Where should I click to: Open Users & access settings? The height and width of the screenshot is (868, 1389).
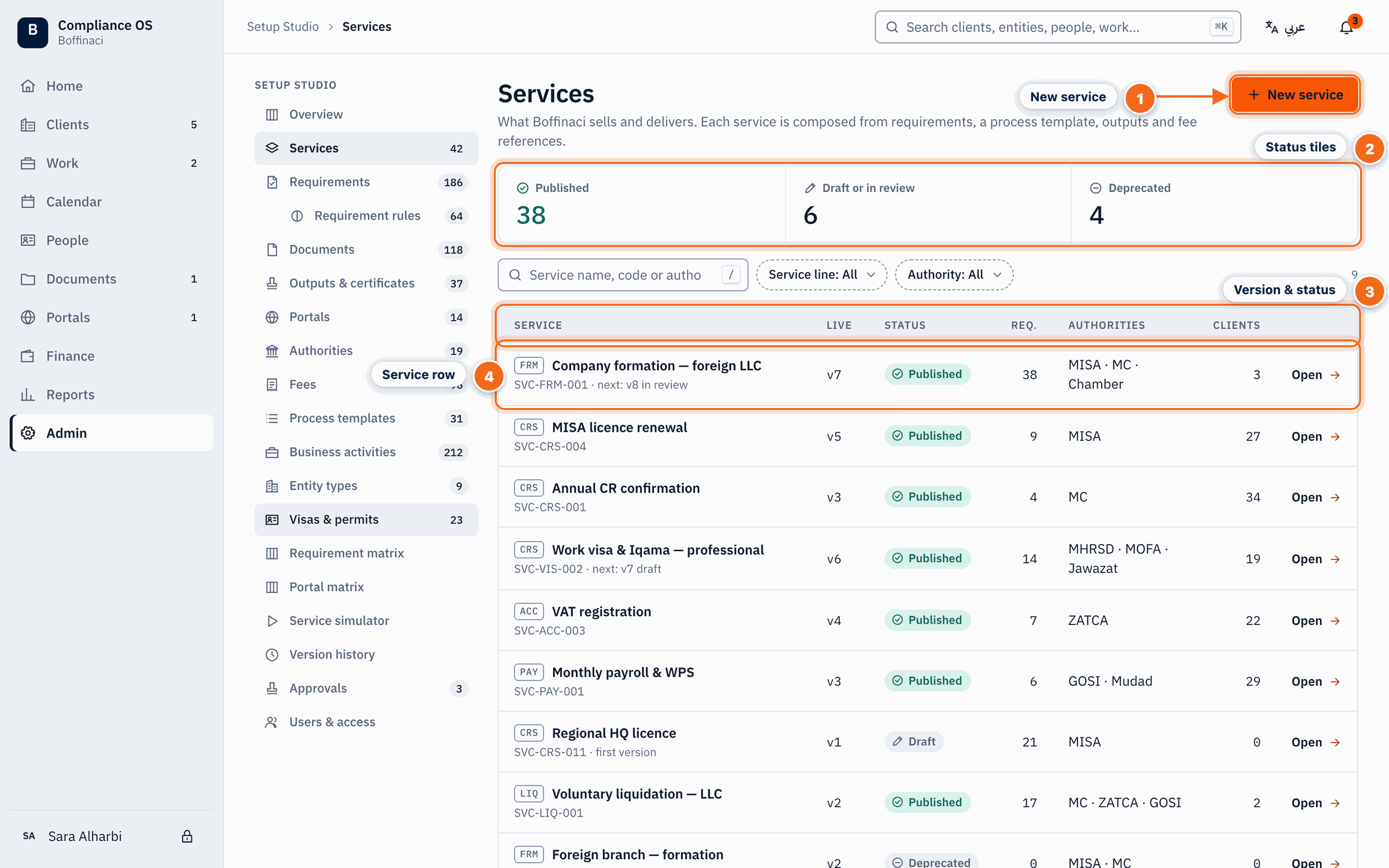366,722
